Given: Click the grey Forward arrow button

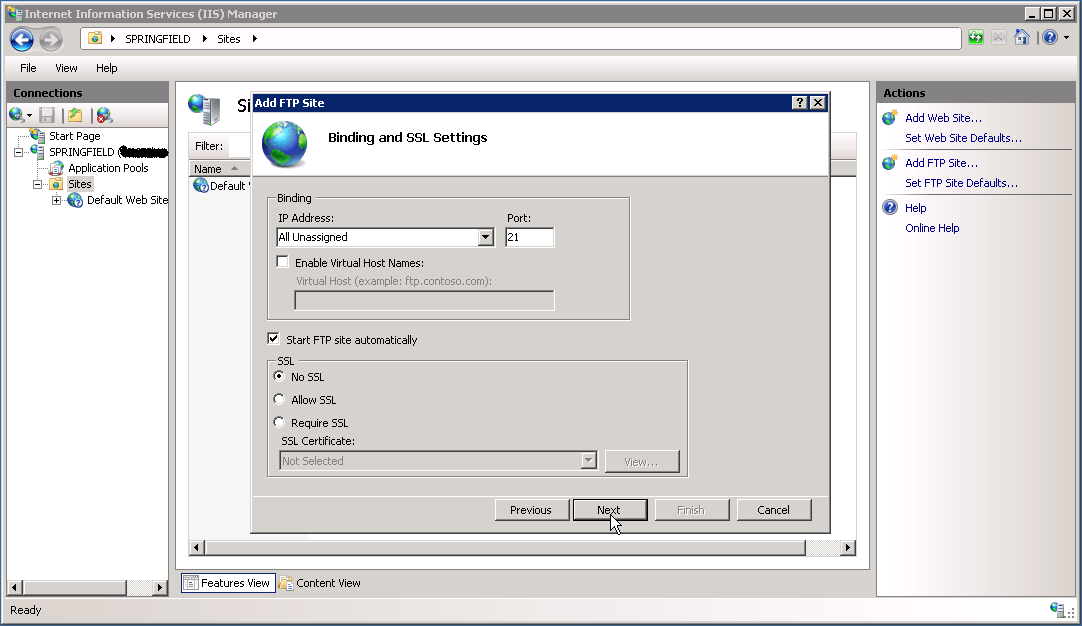Looking at the screenshot, I should 51,39.
